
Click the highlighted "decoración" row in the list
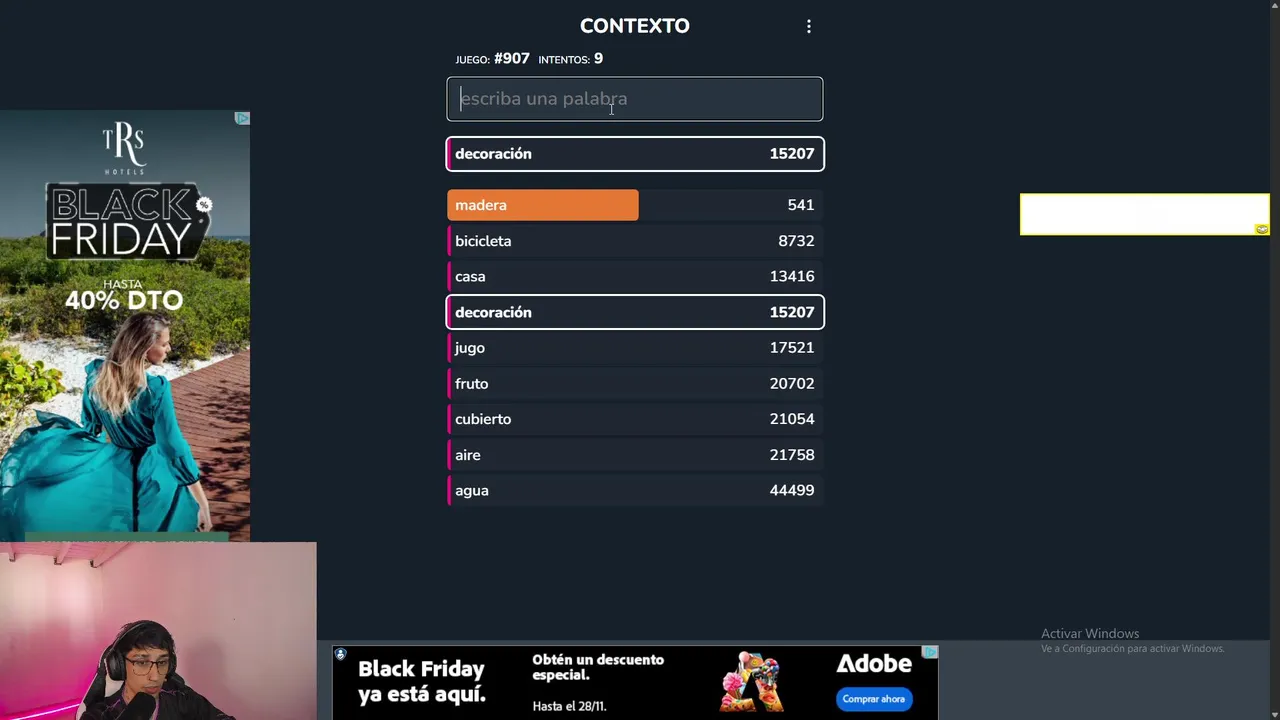coord(635,312)
